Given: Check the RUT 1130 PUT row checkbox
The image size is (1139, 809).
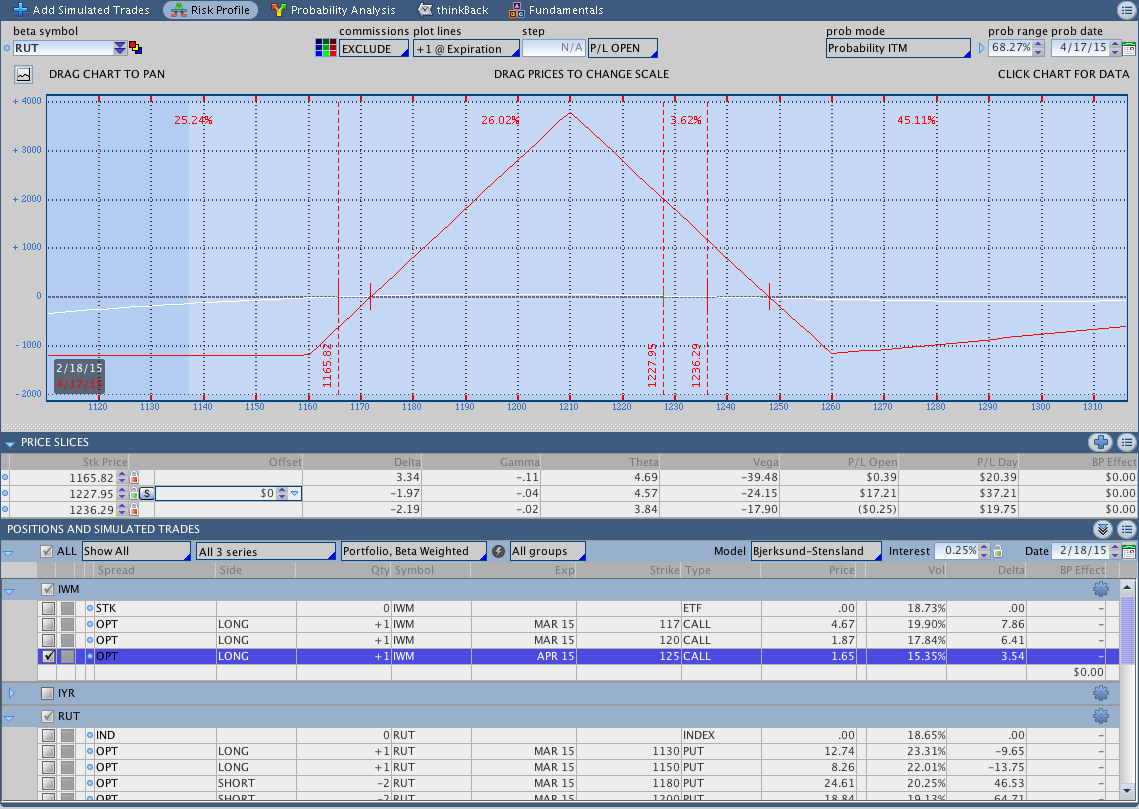Looking at the screenshot, I should 48,751.
